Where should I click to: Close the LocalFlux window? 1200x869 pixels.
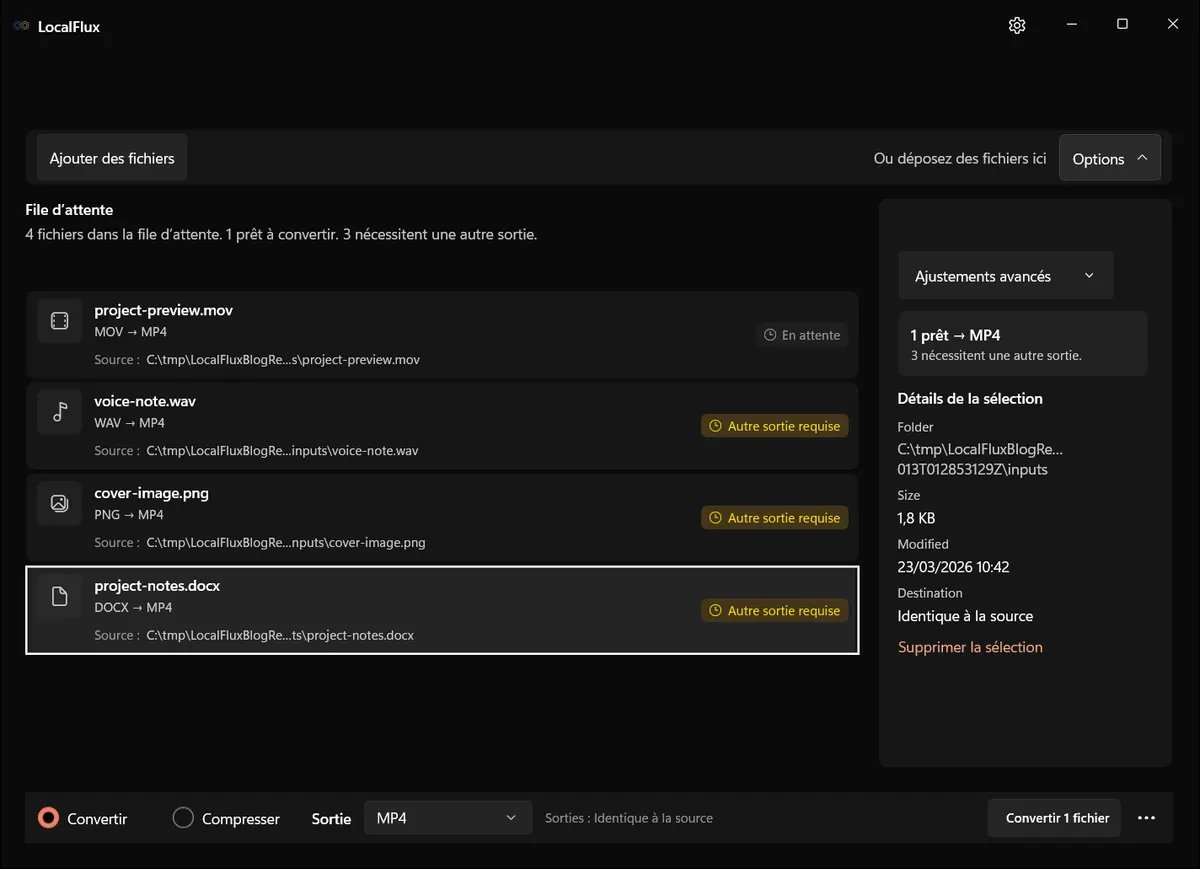click(x=1173, y=25)
